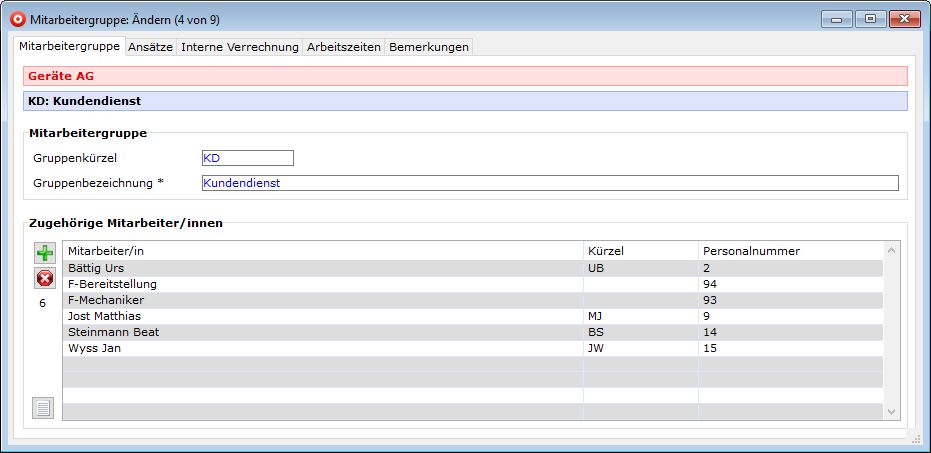Click the Gruppenbezeichnung text field
Image resolution: width=931 pixels, height=453 pixels.
click(x=549, y=183)
